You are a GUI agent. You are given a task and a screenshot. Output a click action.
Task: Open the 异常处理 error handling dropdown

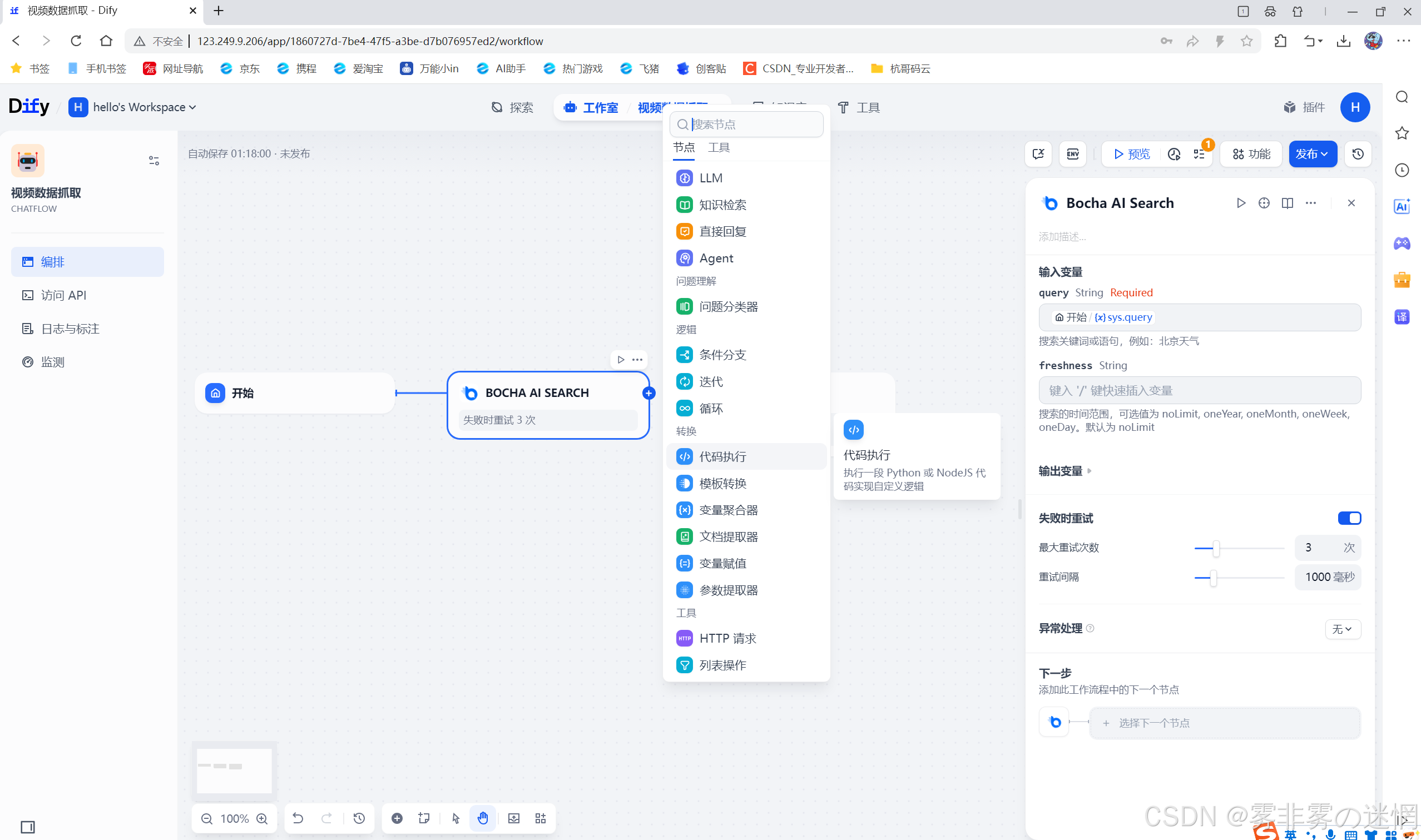click(1343, 629)
